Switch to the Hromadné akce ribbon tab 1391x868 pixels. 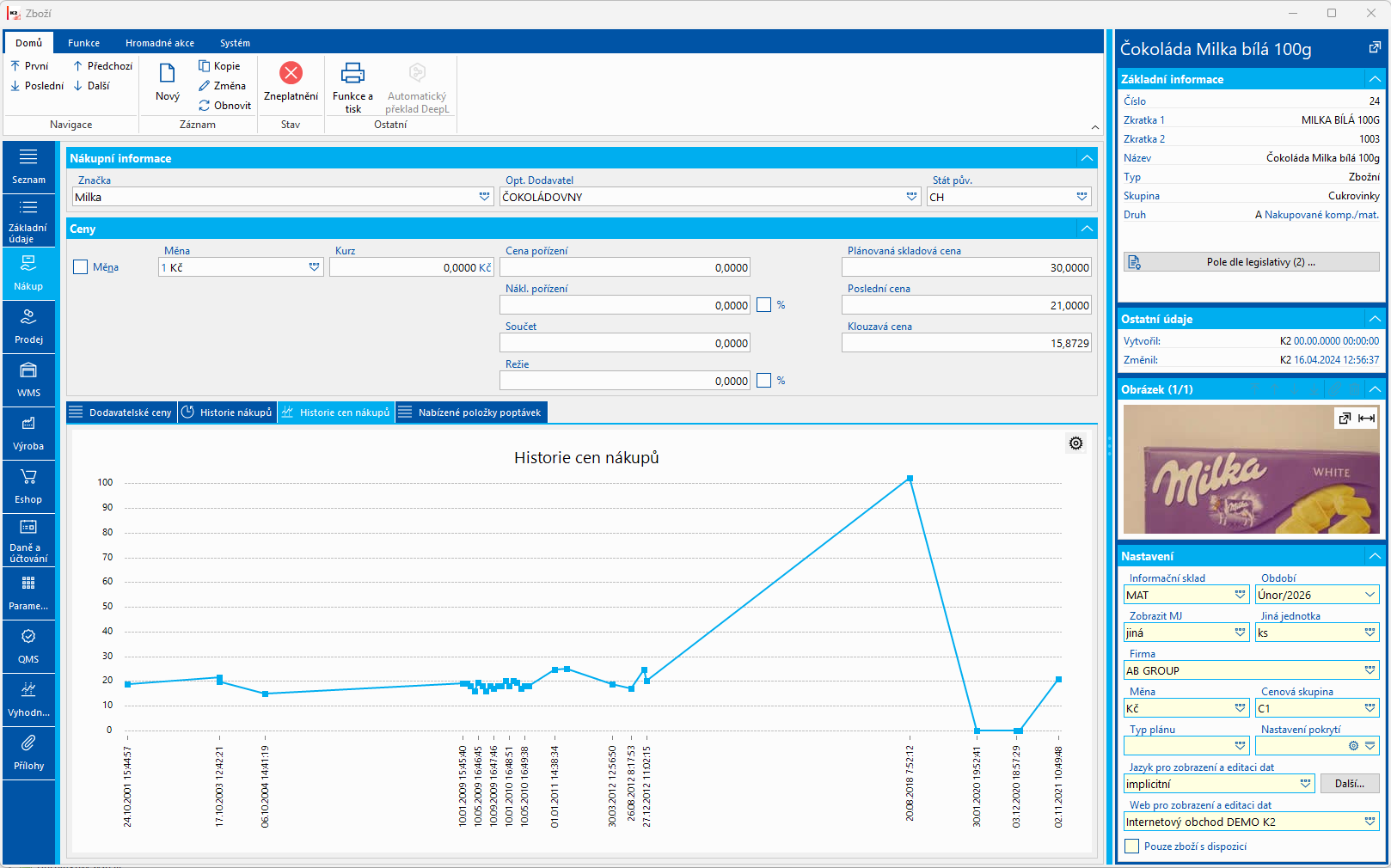tap(160, 43)
